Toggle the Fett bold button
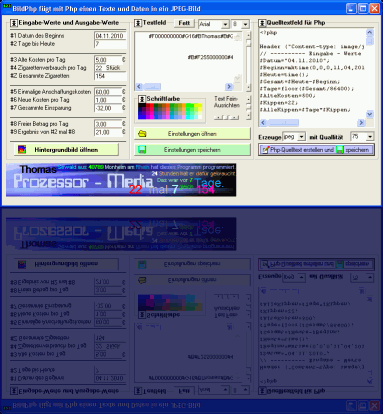 click(184, 23)
